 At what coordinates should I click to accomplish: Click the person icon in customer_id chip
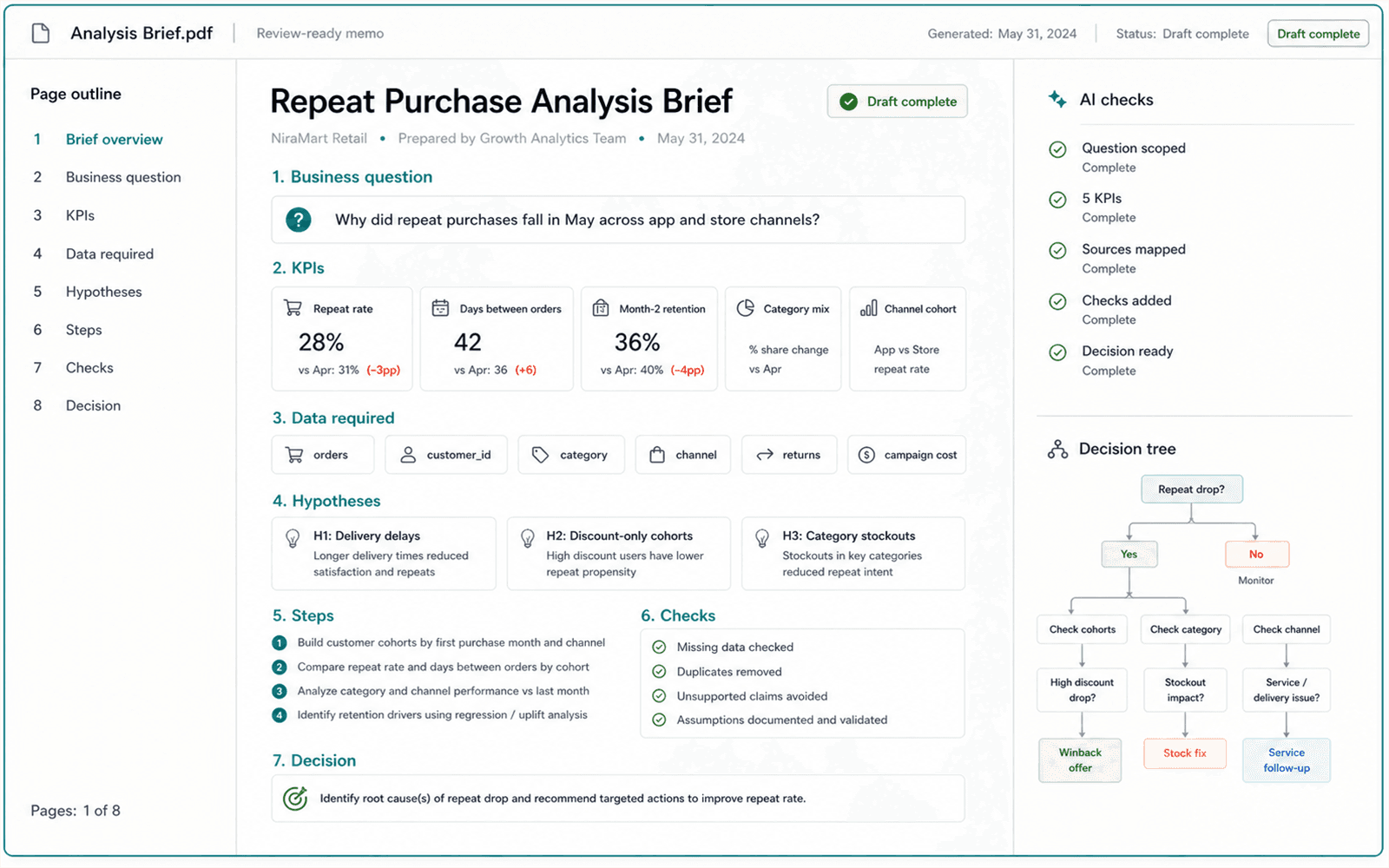[x=408, y=455]
